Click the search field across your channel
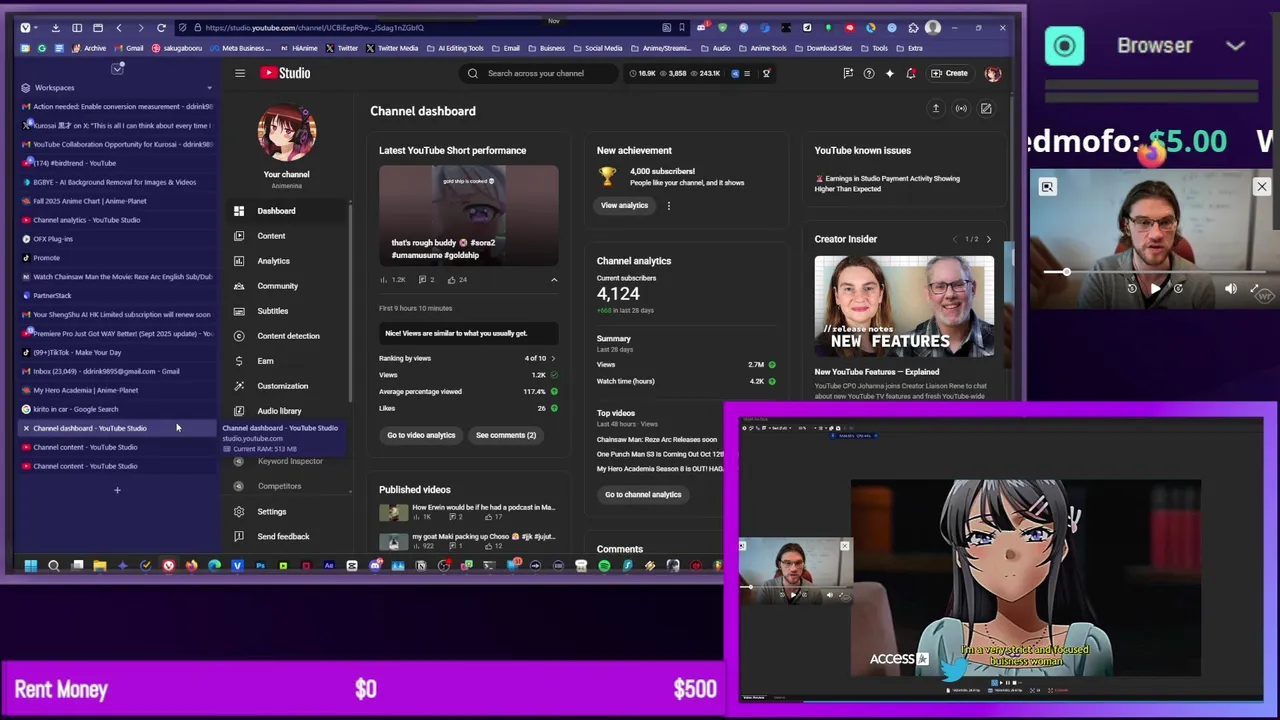This screenshot has height=720, width=1280. pyautogui.click(x=537, y=73)
